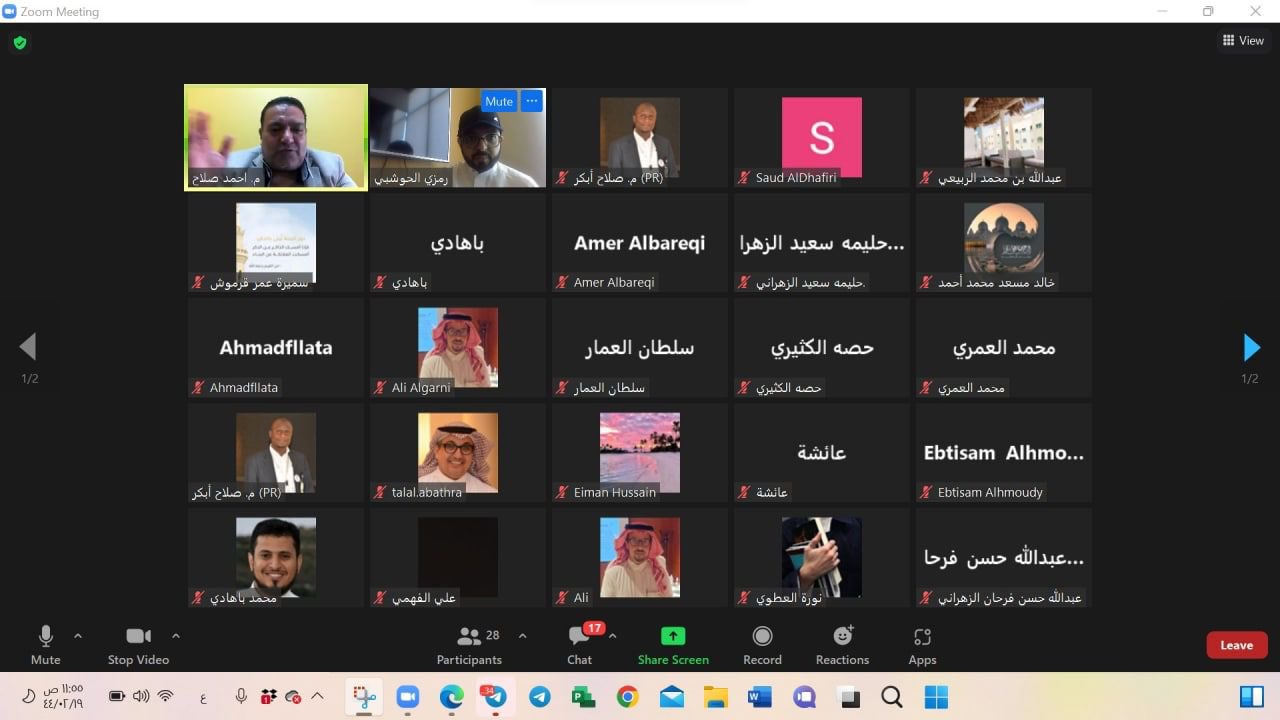Go to next page of participants
The height and width of the screenshot is (720, 1280).
click(x=1250, y=347)
